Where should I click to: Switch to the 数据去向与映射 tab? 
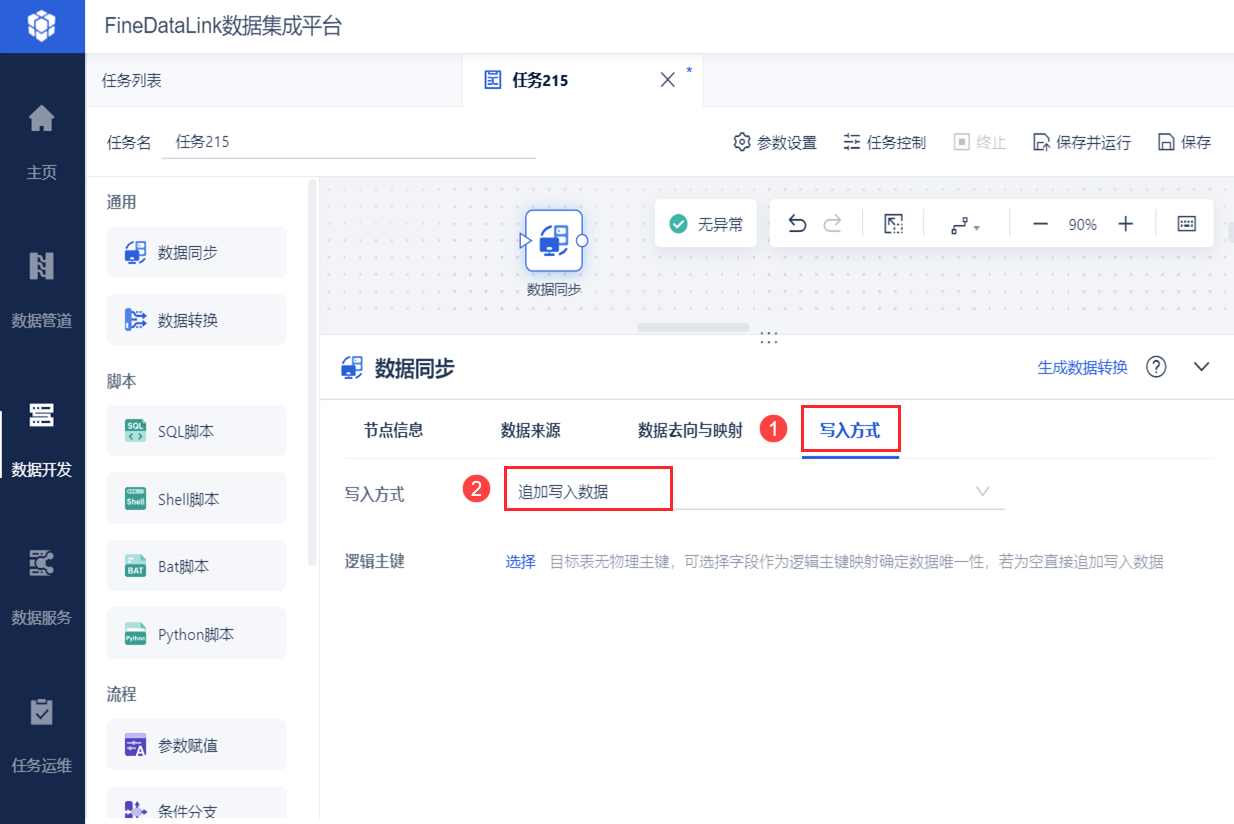[x=691, y=431]
